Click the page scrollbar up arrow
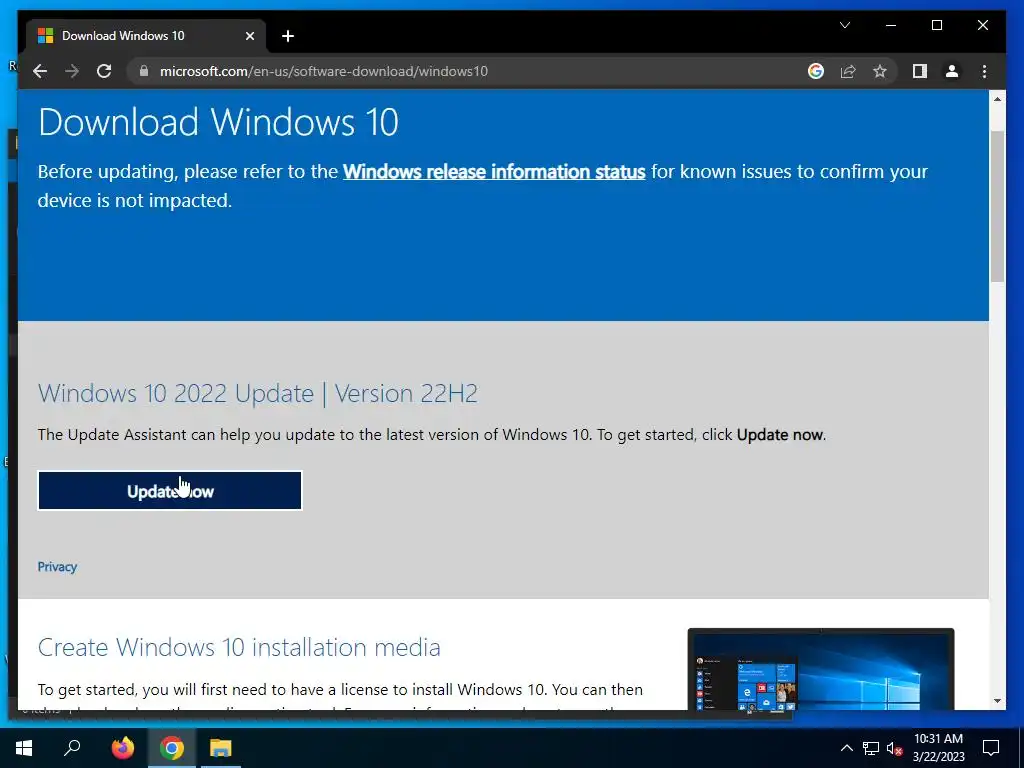The image size is (1024, 768). tap(997, 99)
